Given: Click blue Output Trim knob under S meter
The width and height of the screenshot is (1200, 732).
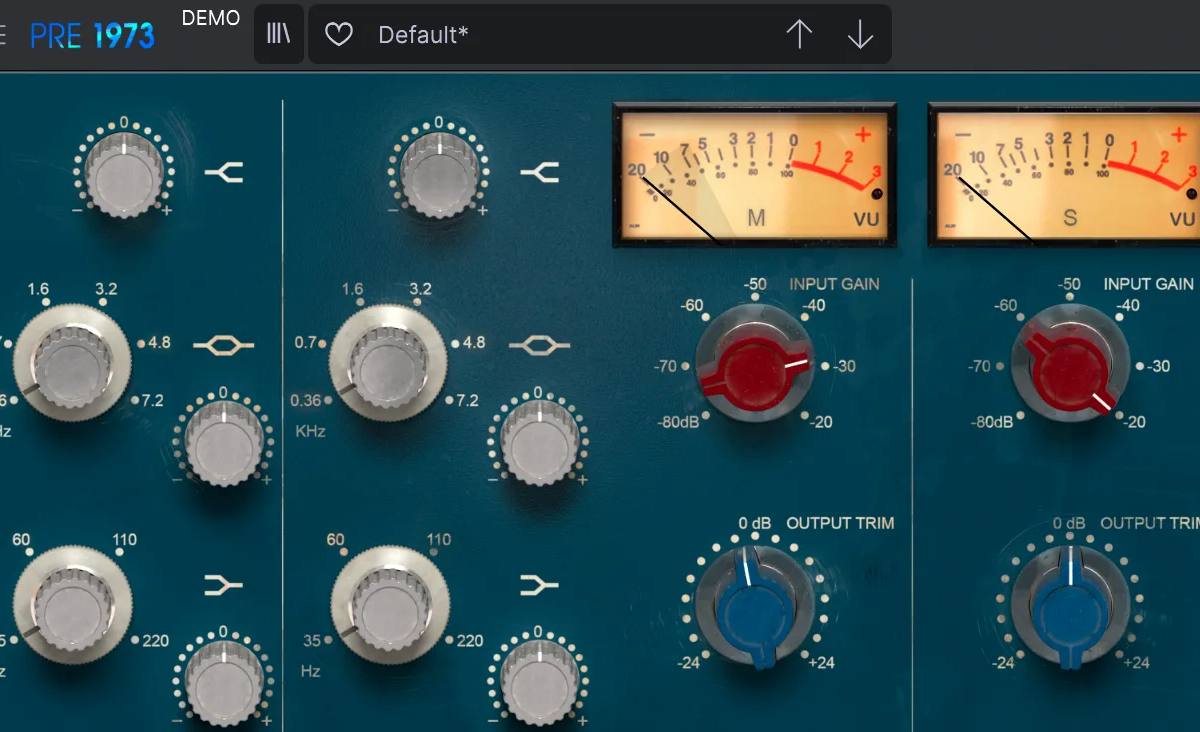Looking at the screenshot, I should pyautogui.click(x=1071, y=605).
